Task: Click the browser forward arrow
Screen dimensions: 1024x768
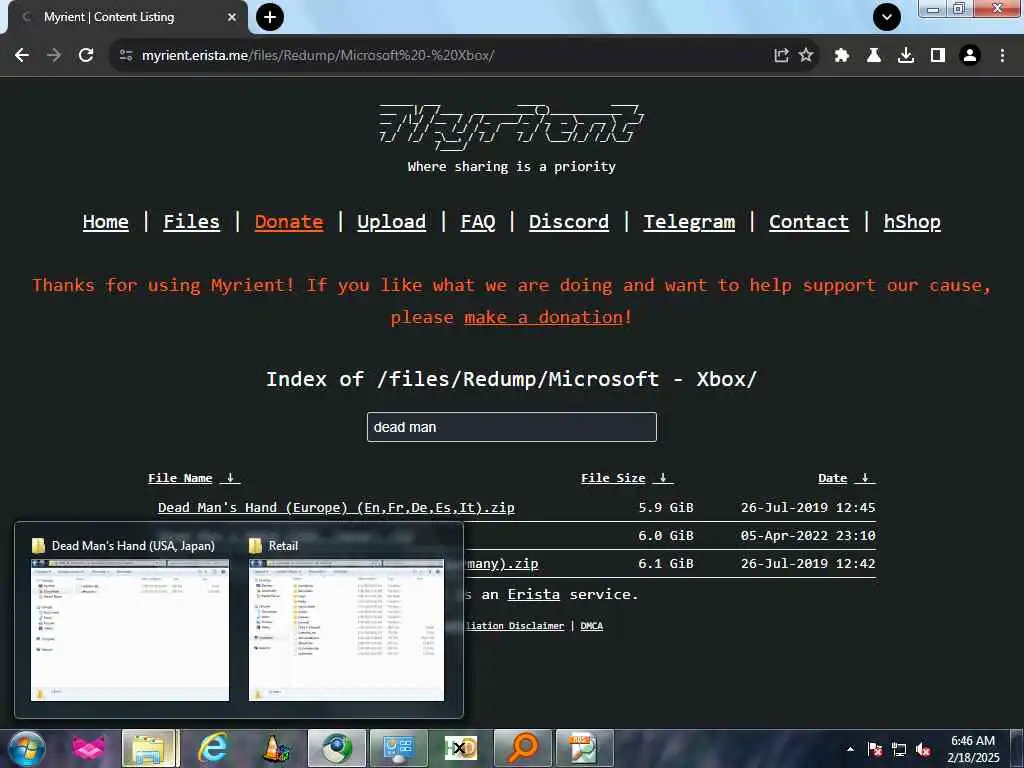Action: tap(54, 55)
